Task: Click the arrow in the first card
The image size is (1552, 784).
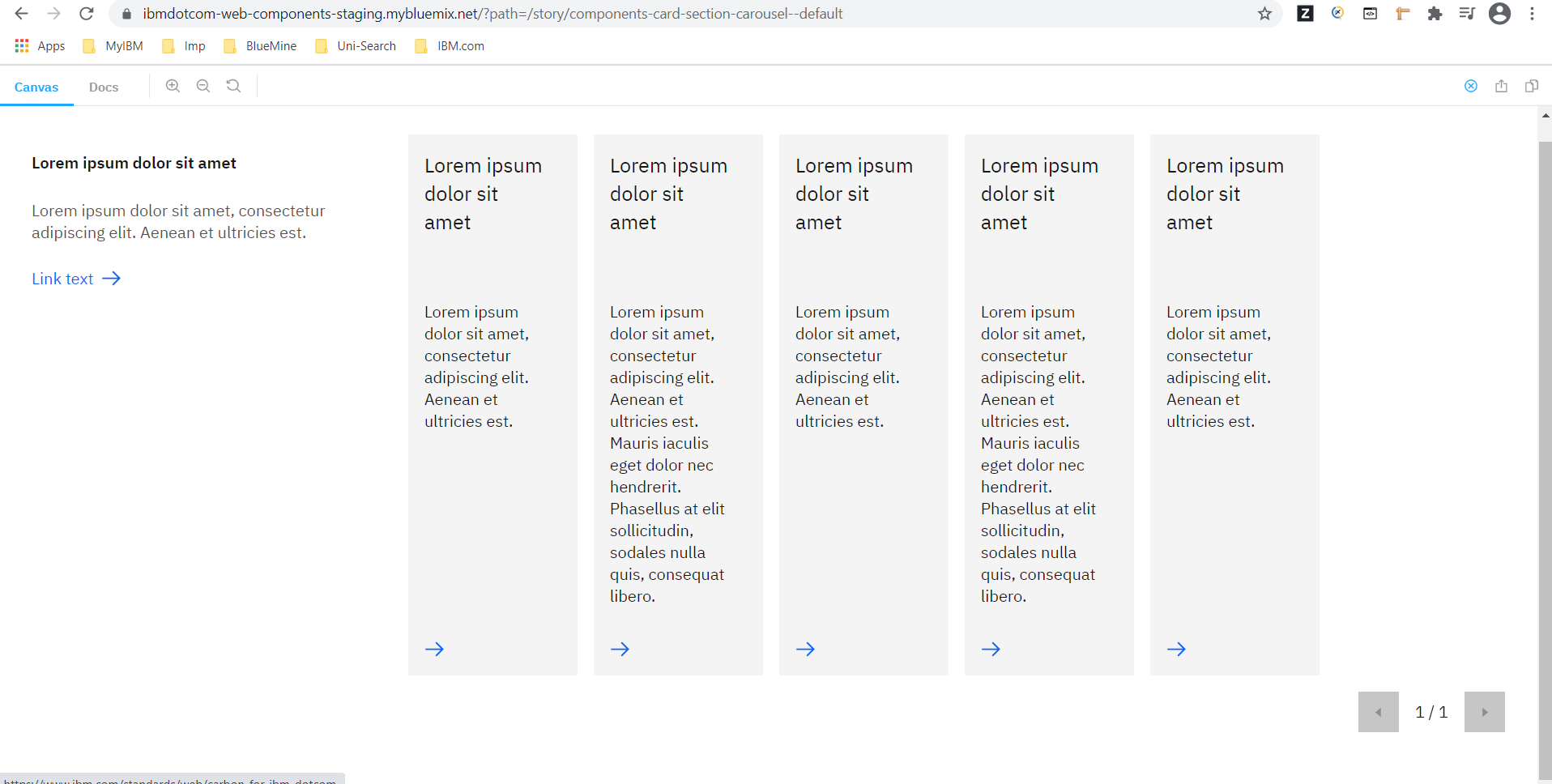Action: (434, 649)
